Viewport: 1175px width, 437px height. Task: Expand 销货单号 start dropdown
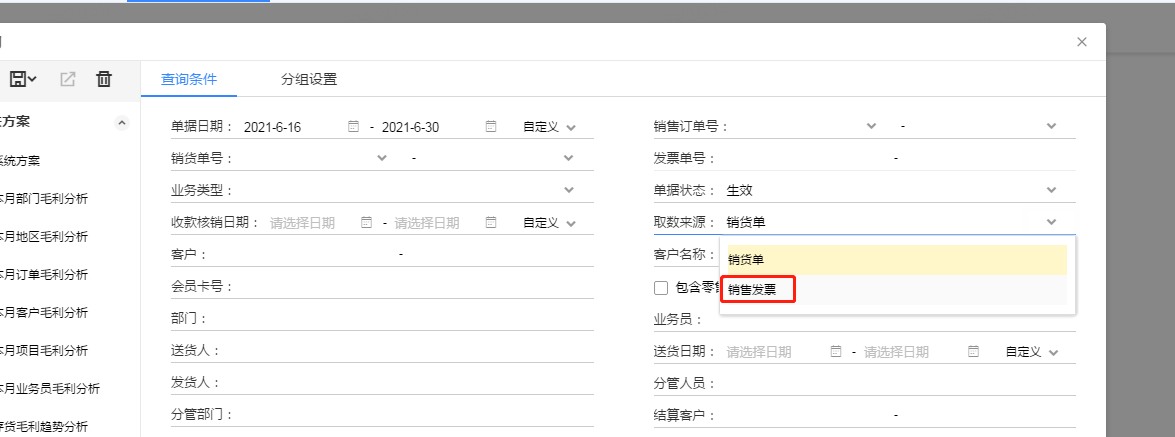coord(382,158)
